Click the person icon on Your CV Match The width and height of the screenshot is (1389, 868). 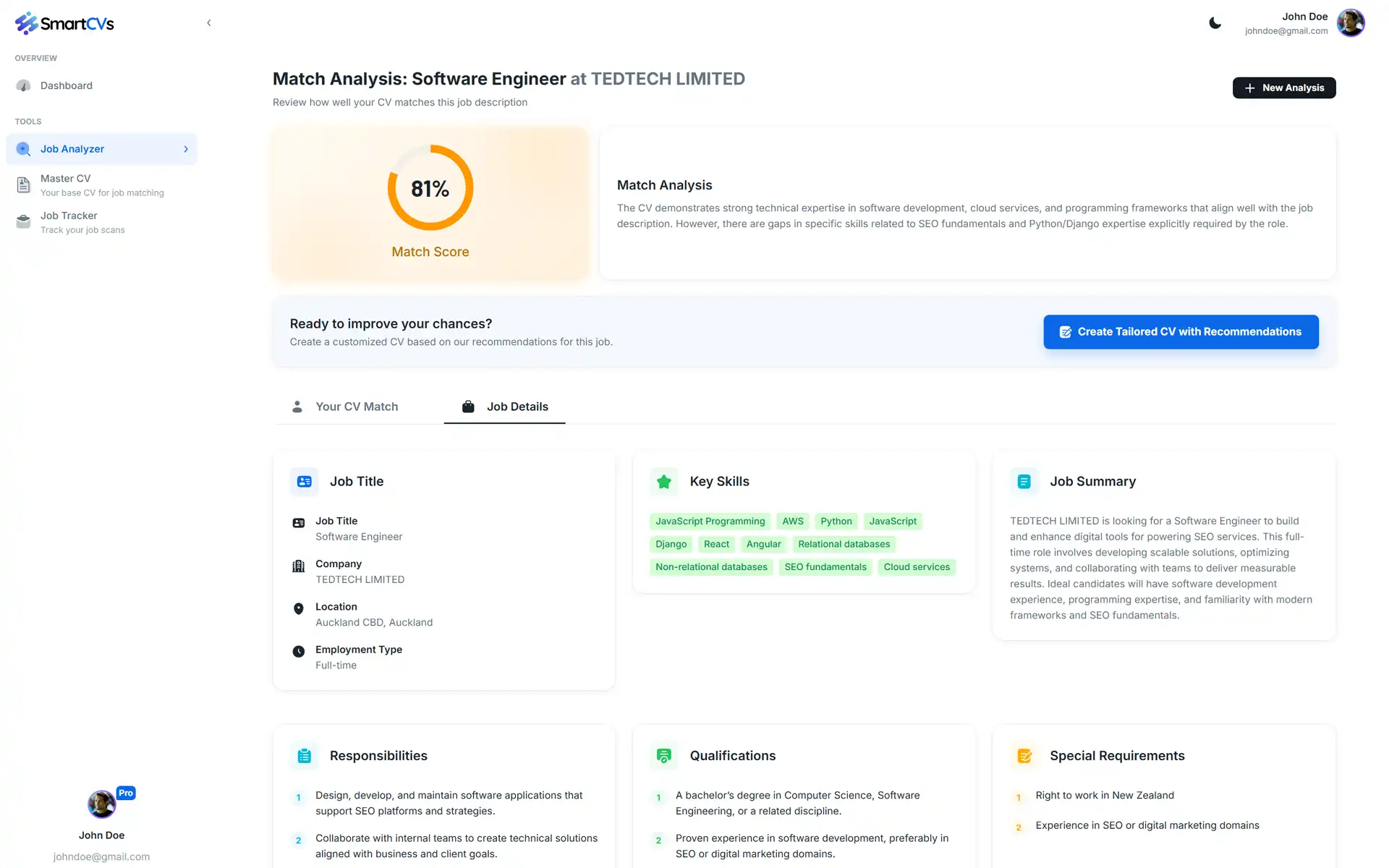297,407
